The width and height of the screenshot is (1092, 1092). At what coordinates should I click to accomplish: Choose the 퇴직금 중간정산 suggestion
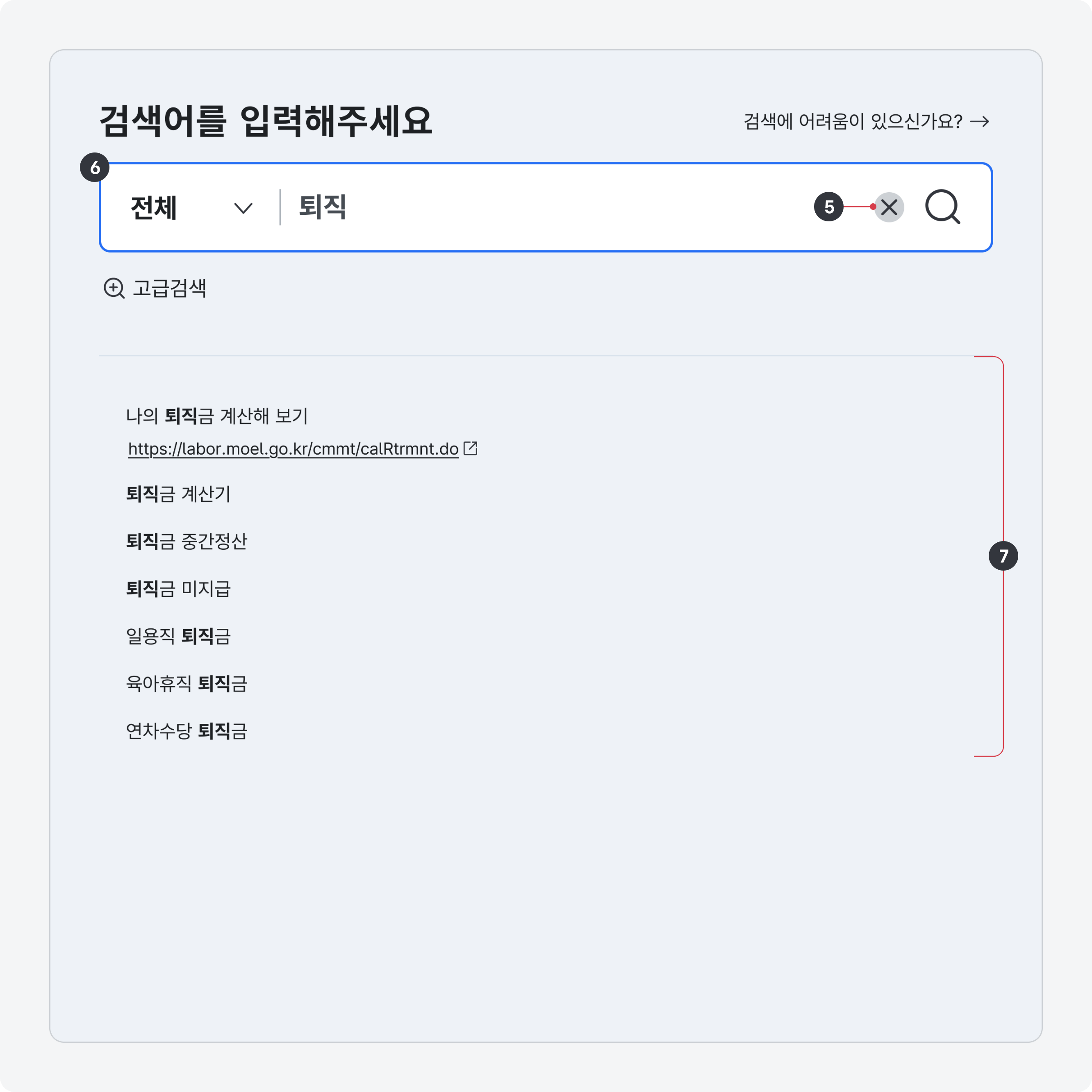tap(187, 542)
